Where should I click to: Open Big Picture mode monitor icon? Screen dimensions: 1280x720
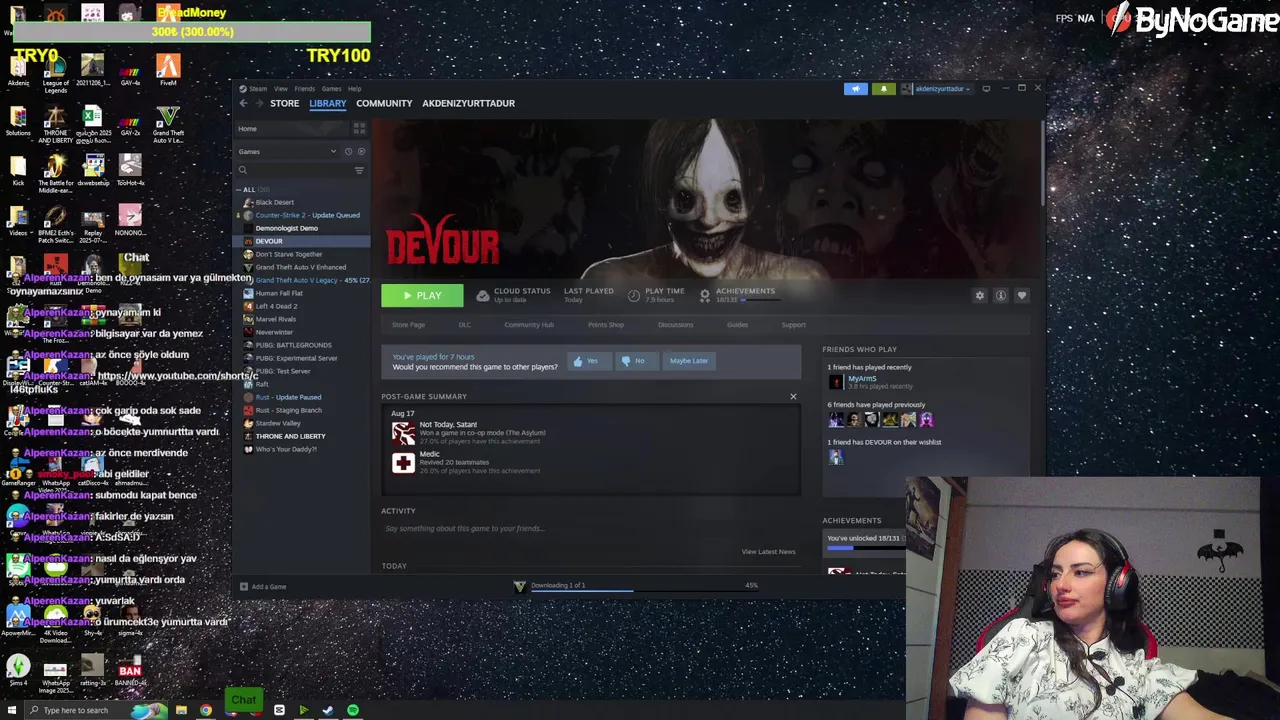986,89
